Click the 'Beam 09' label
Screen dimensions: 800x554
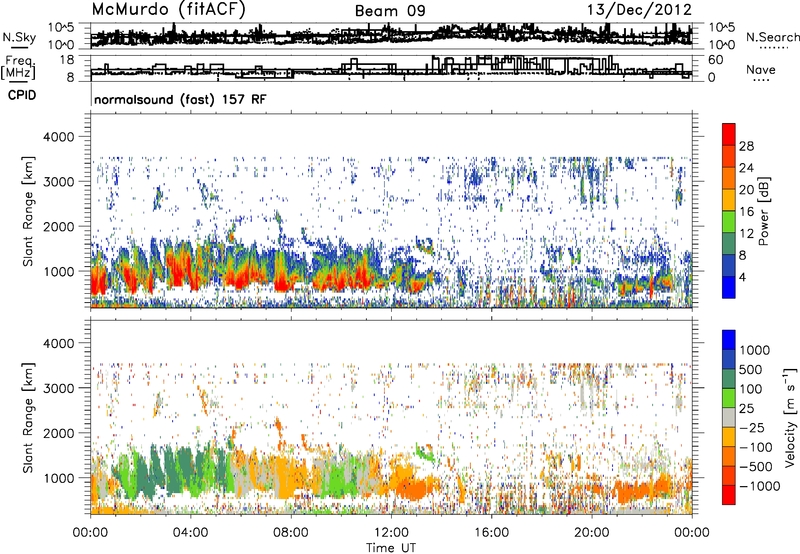click(x=390, y=11)
